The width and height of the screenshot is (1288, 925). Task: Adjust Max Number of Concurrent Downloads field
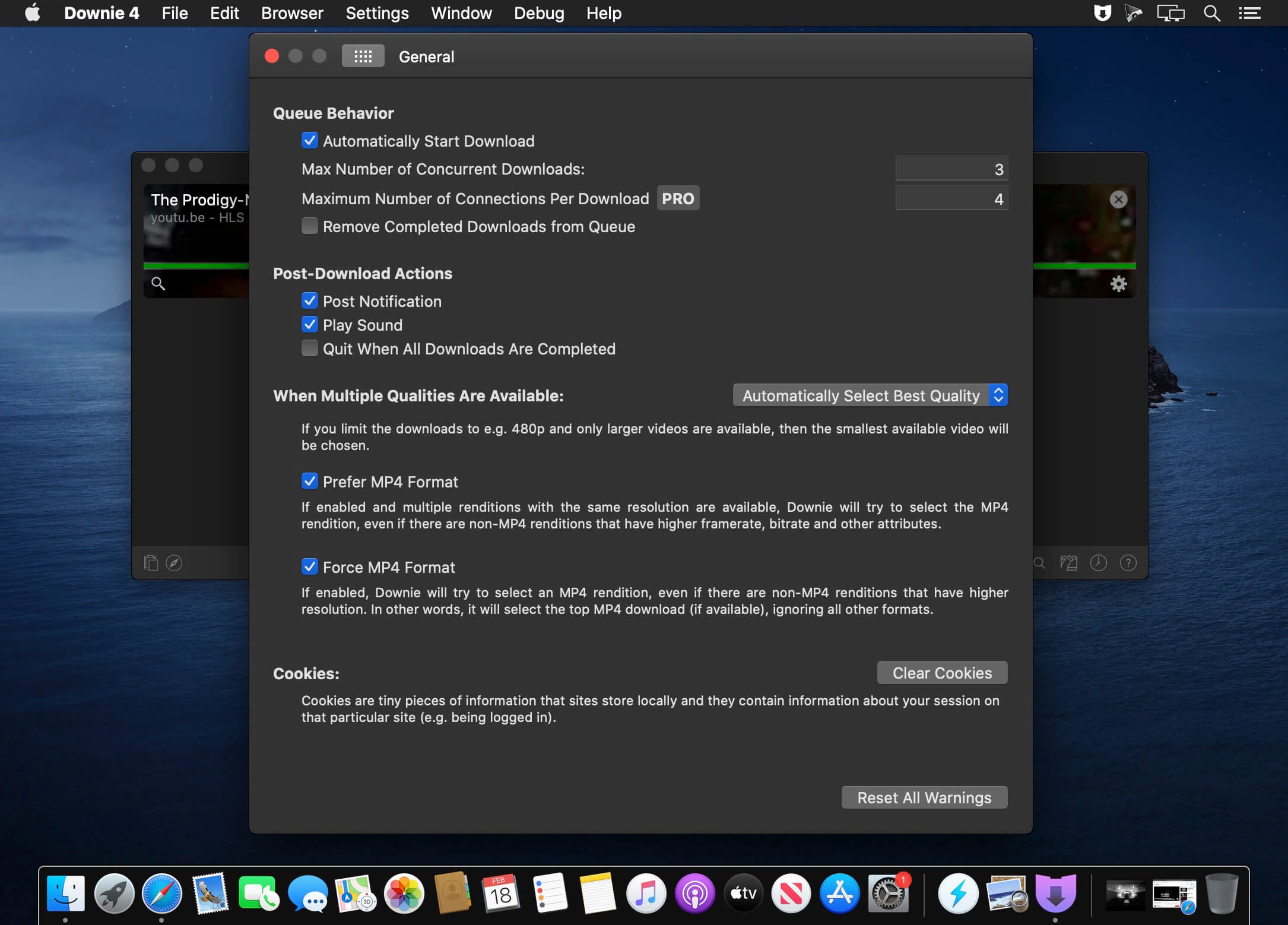pos(950,169)
